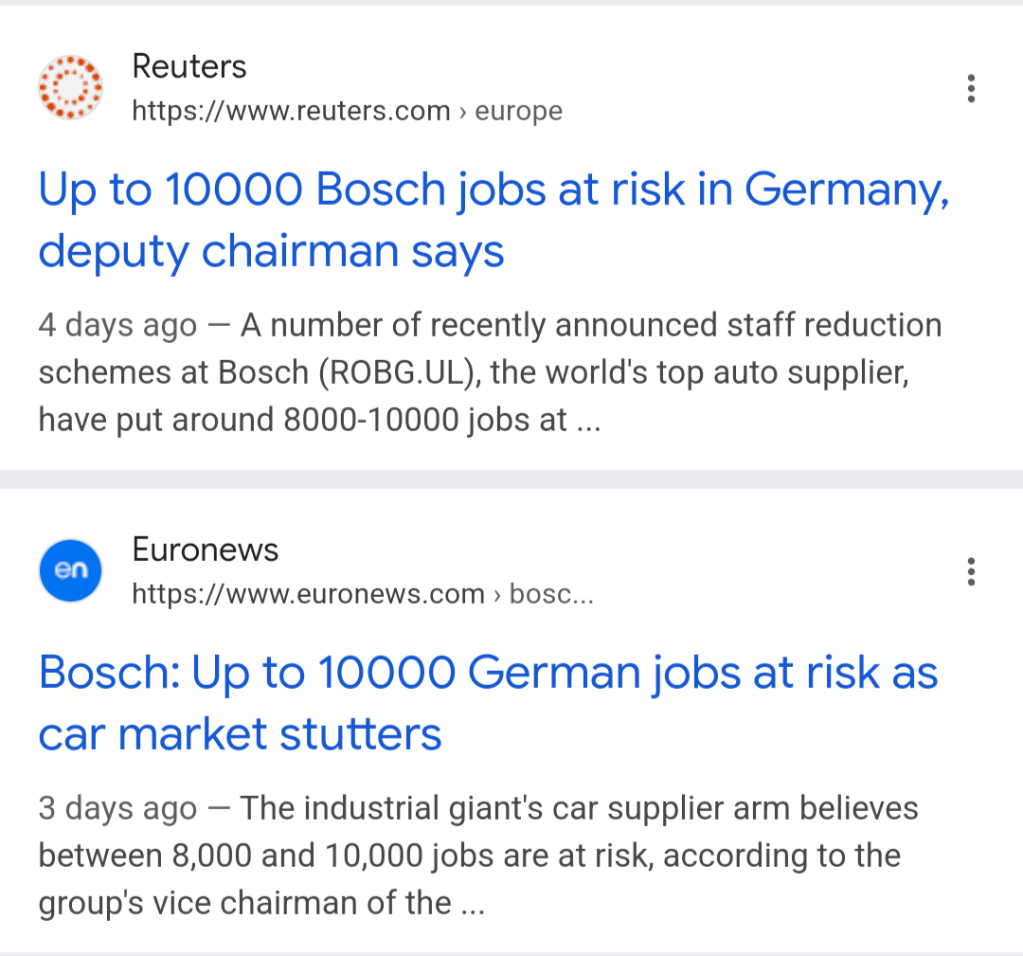
Task: Select the truncated 'bosc...' breadcrumb
Action: [551, 594]
